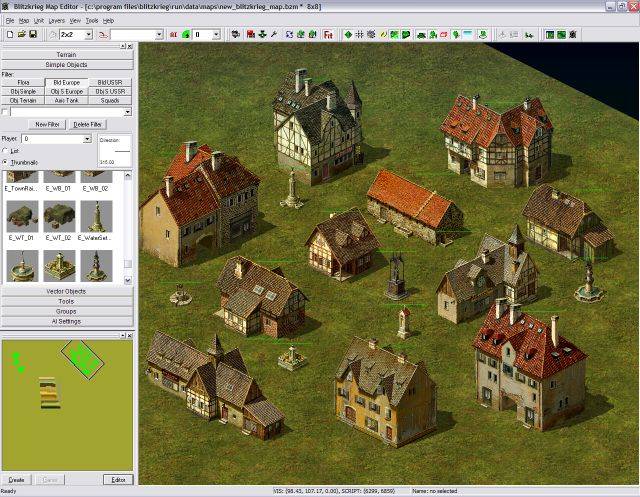Save the map with the floppy icon
The height and width of the screenshot is (497, 640).
tap(32, 34)
